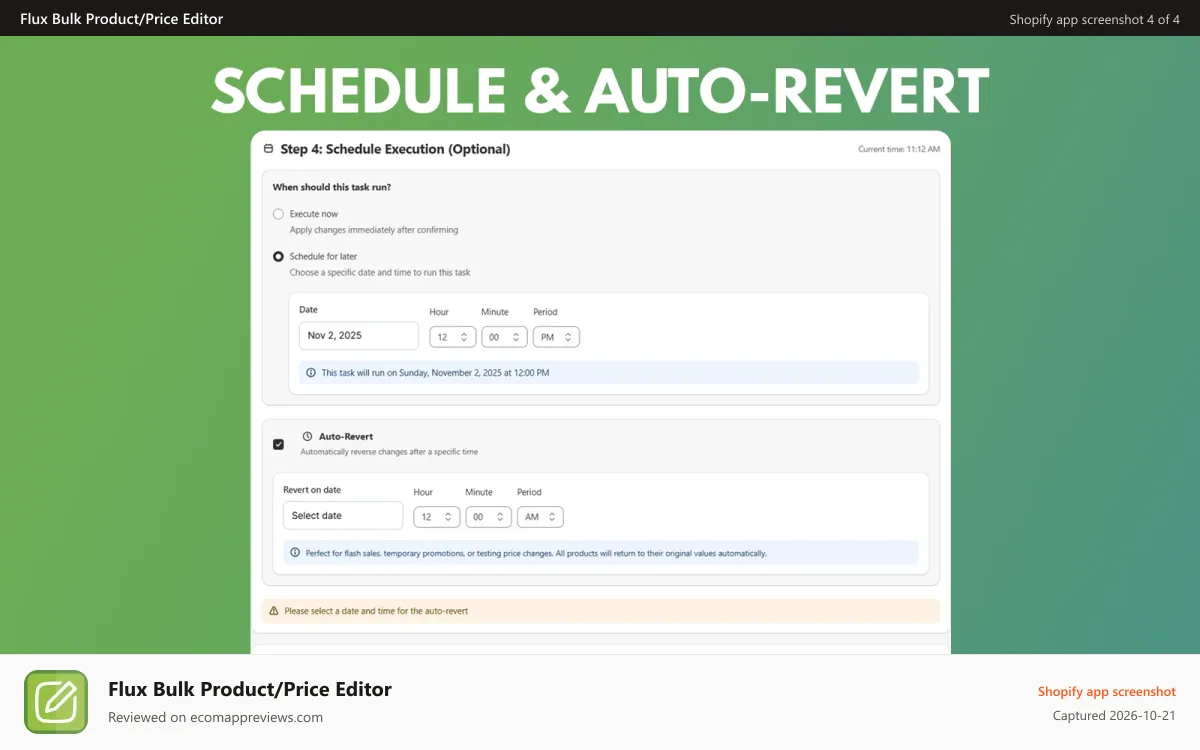Click 'Please select a date and time' warning
This screenshot has height=750, width=1200.
click(376, 611)
